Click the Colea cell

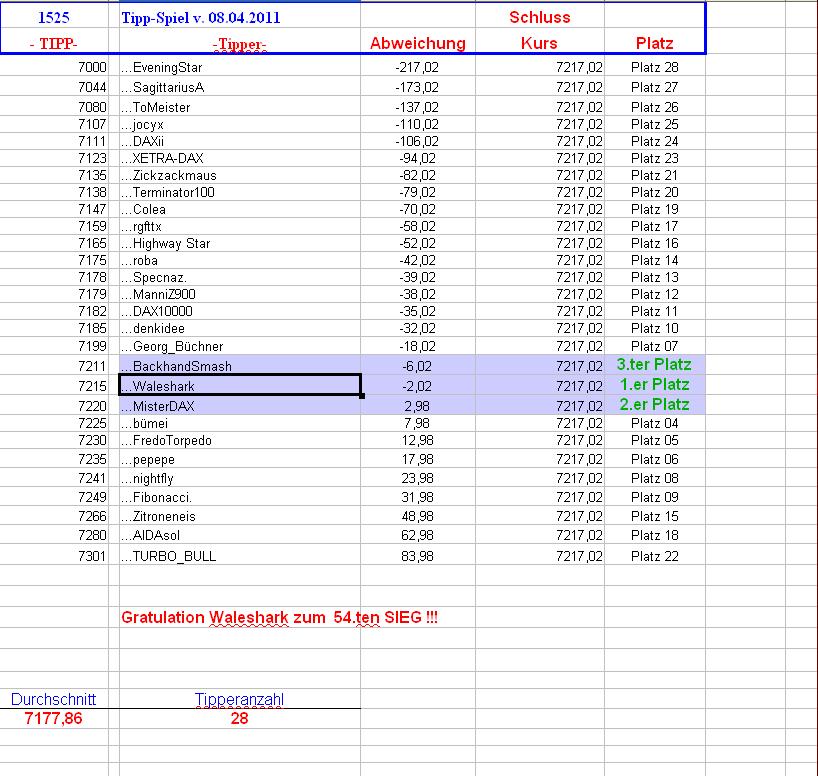click(x=239, y=209)
